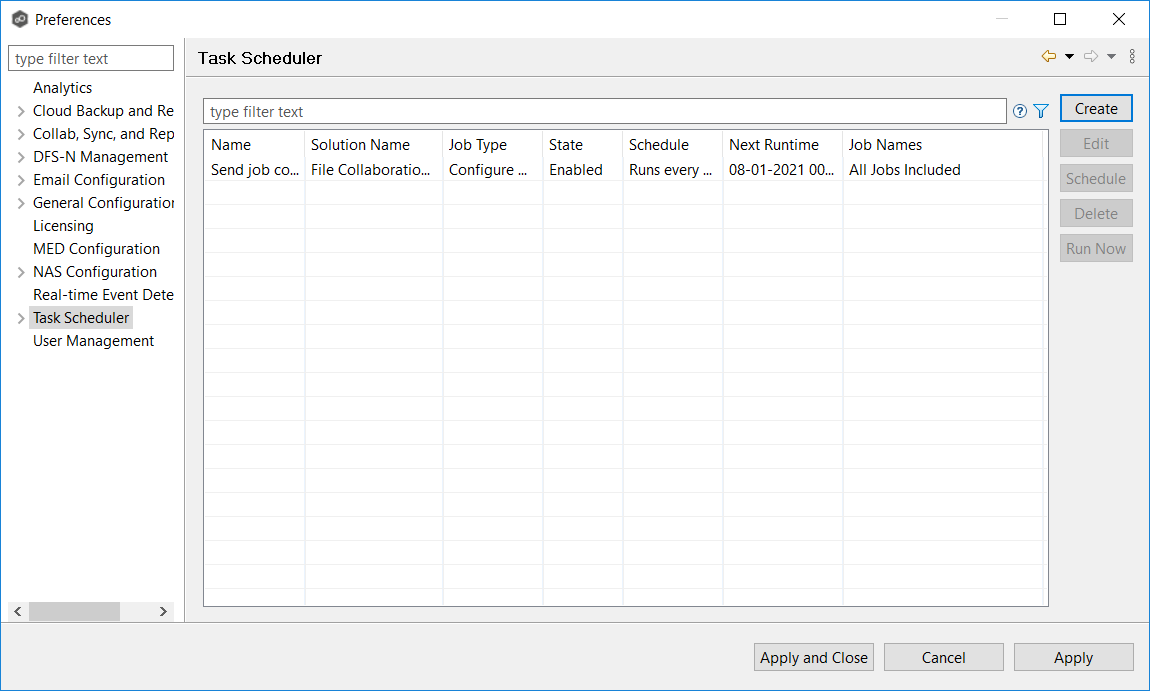1150x691 pixels.
Task: Select Analytics in the sidebar
Action: [62, 87]
